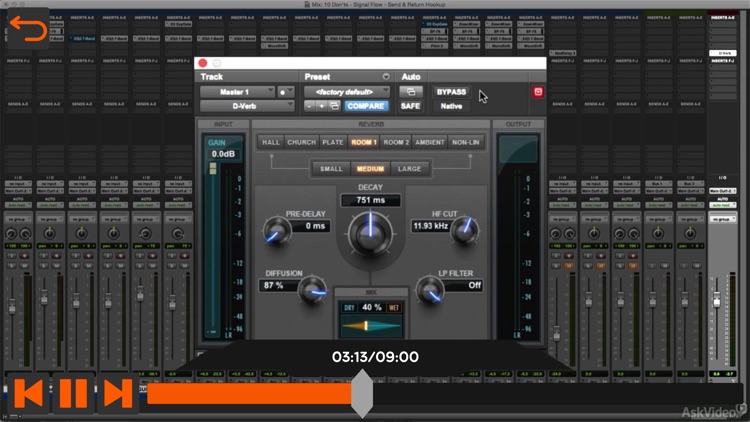This screenshot has width=750, height=422.
Task: Choose MEDIUM room size
Action: point(370,169)
